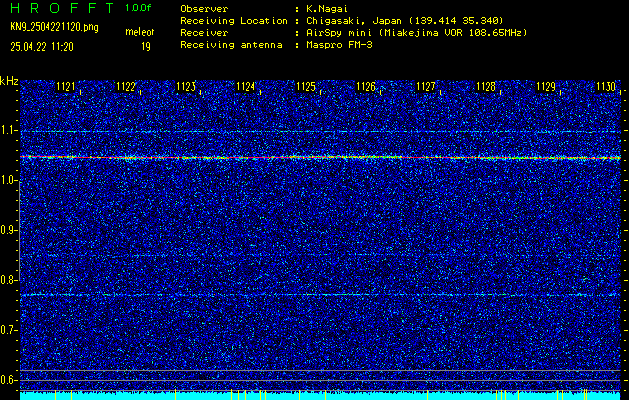This screenshot has height=400, width=629.
Task: Click the Observer field label
Action: click(204, 9)
